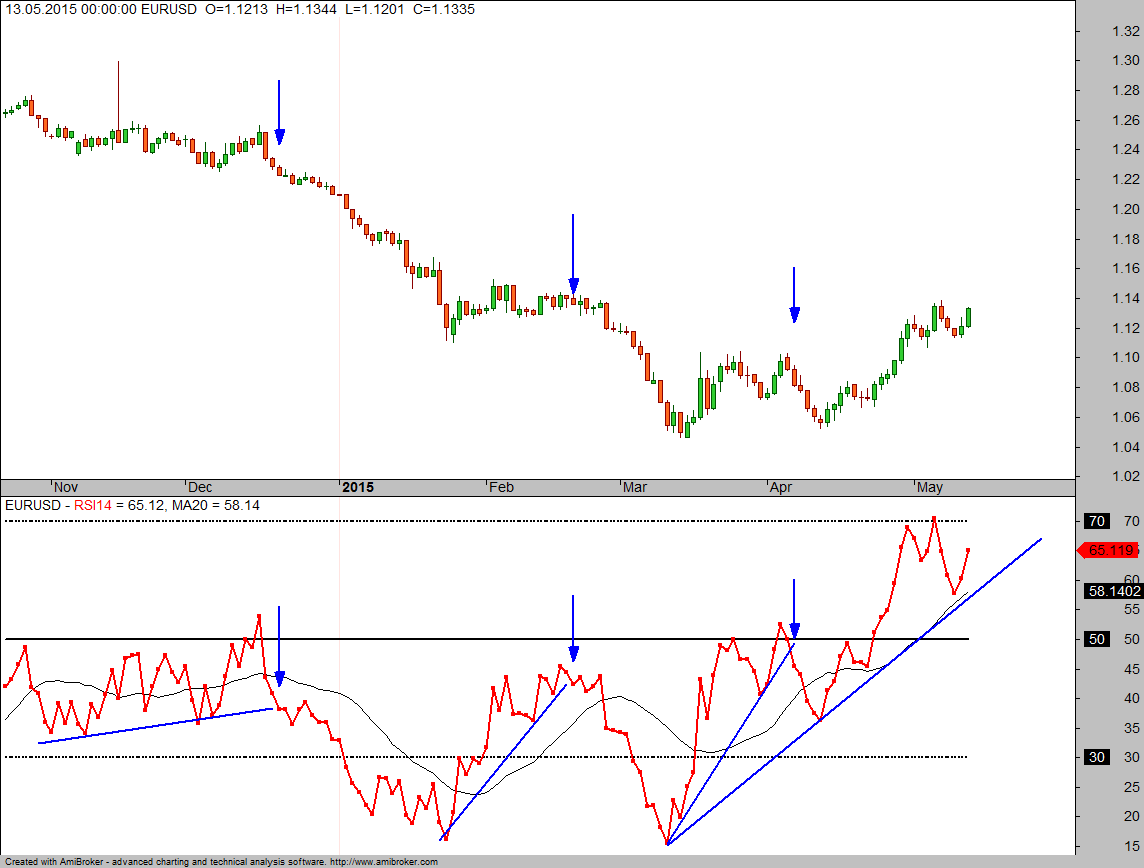Click the close value 'C=1.1335'

tap(444, 9)
